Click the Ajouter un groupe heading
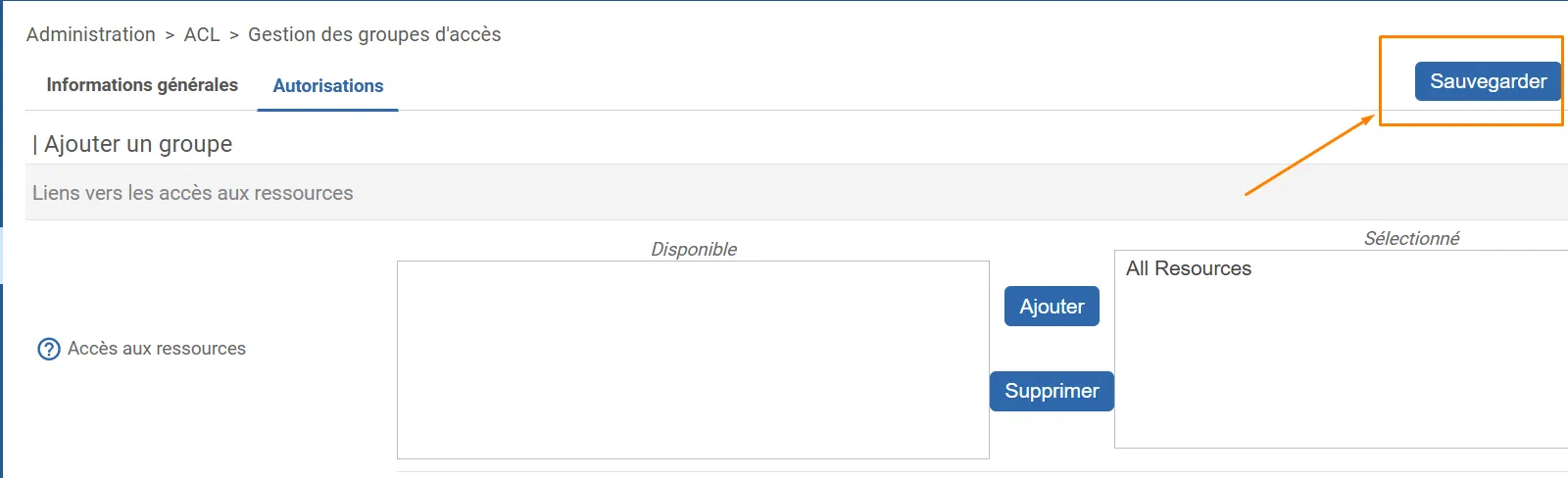This screenshot has height=478, width=1568. tap(138, 144)
